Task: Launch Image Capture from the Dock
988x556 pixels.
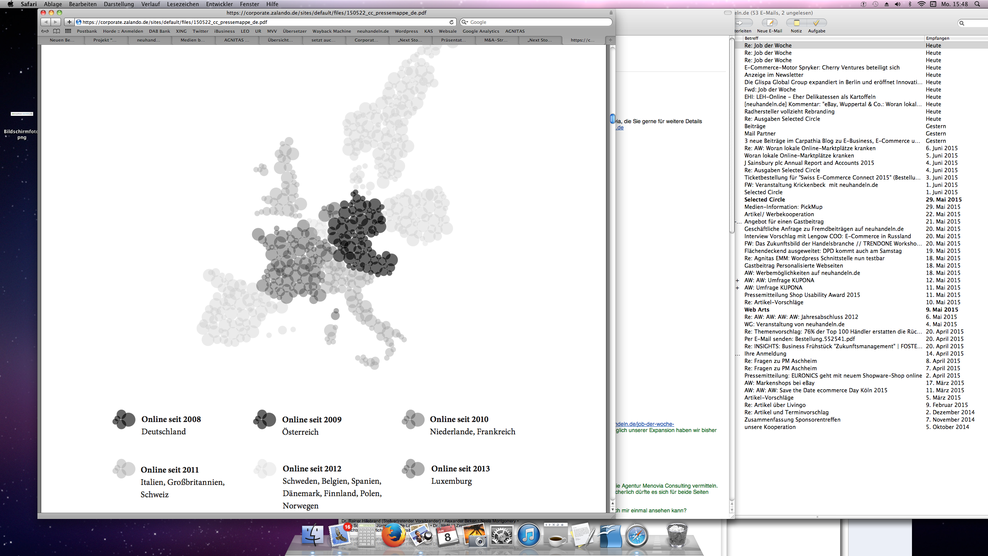Action: coord(474,536)
